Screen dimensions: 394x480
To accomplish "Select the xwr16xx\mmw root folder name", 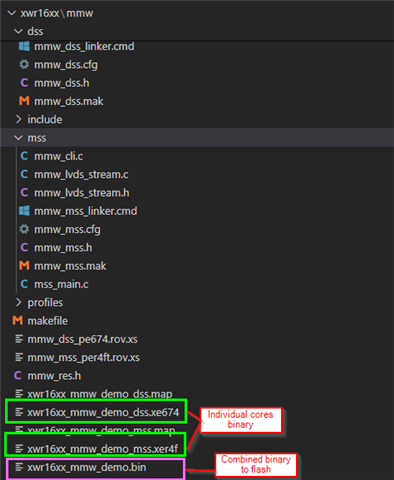I will pyautogui.click(x=57, y=13).
